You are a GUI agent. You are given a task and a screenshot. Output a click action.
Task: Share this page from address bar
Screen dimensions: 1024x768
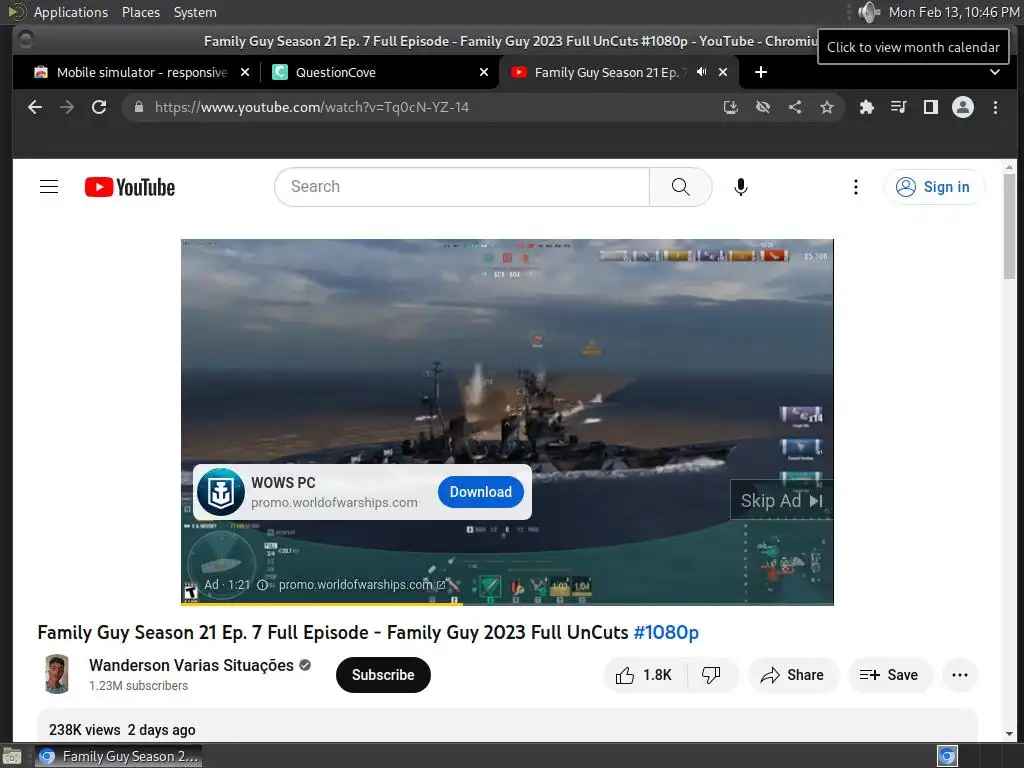click(795, 107)
